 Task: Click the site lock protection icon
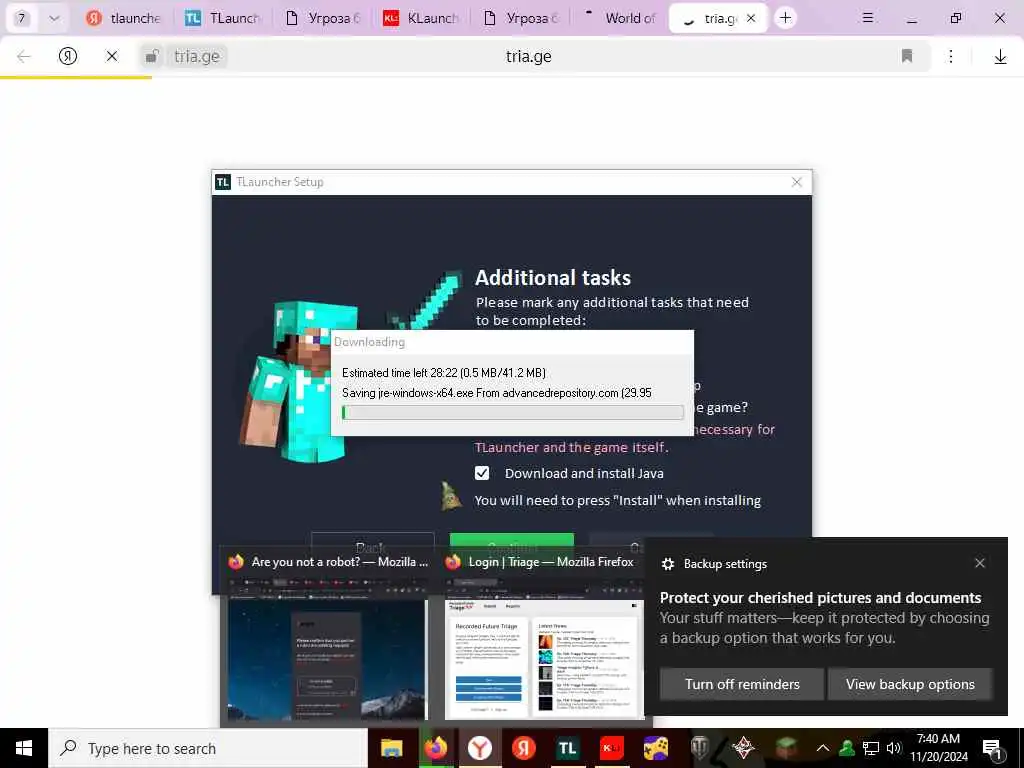click(152, 57)
